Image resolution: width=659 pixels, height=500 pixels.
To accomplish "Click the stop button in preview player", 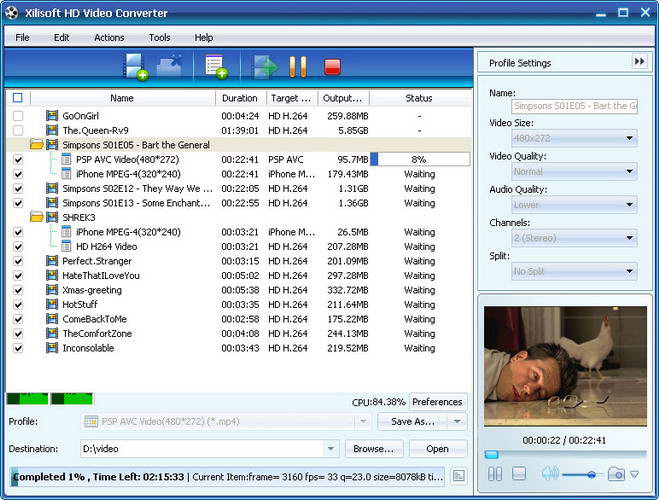I will 519,474.
